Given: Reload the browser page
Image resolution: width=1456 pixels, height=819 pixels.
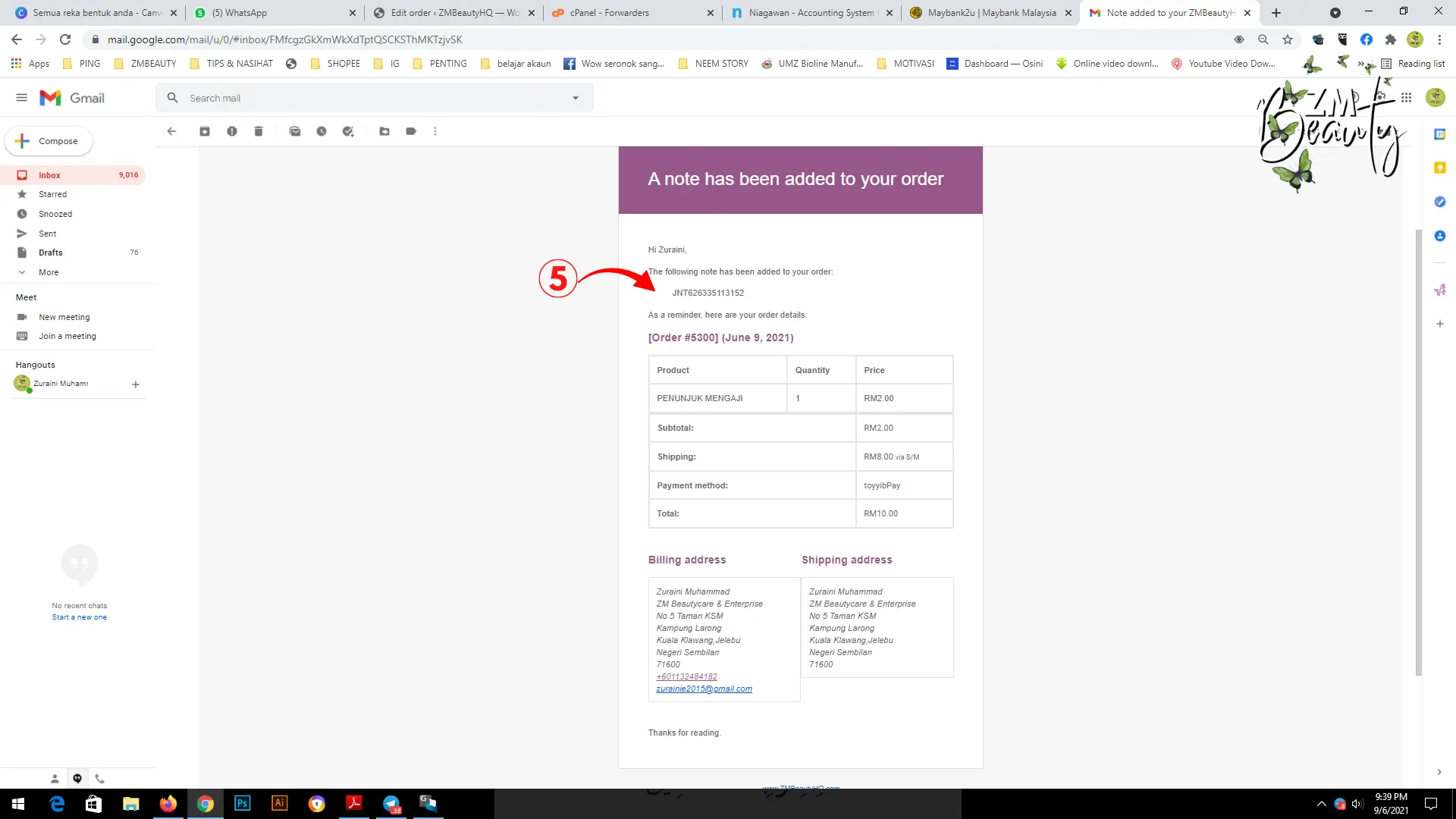Looking at the screenshot, I should (x=65, y=39).
